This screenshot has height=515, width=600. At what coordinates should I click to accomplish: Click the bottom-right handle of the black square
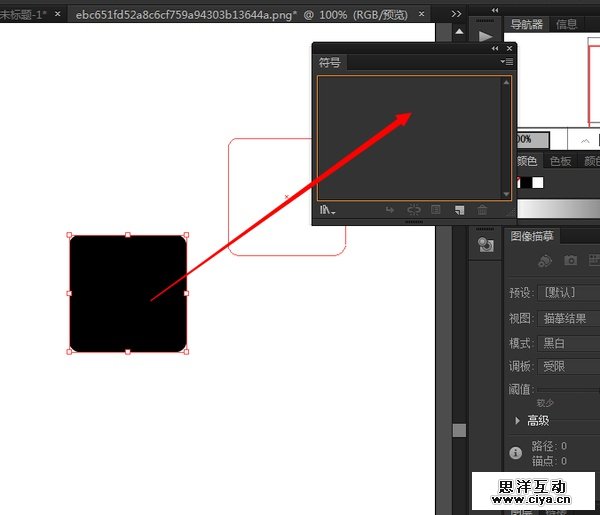pyautogui.click(x=186, y=352)
